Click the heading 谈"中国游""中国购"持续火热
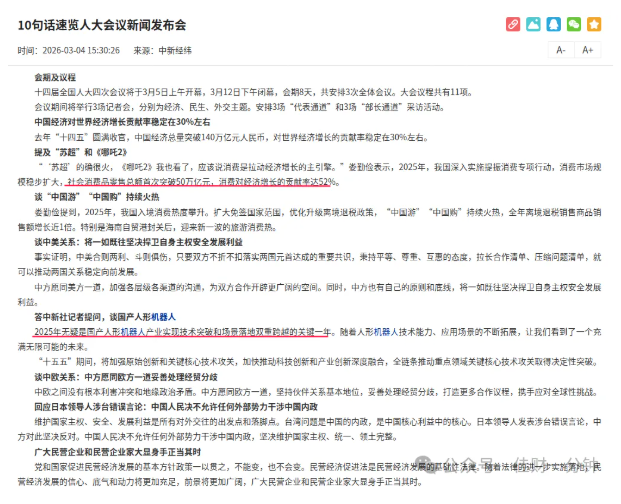 [x=97, y=197]
